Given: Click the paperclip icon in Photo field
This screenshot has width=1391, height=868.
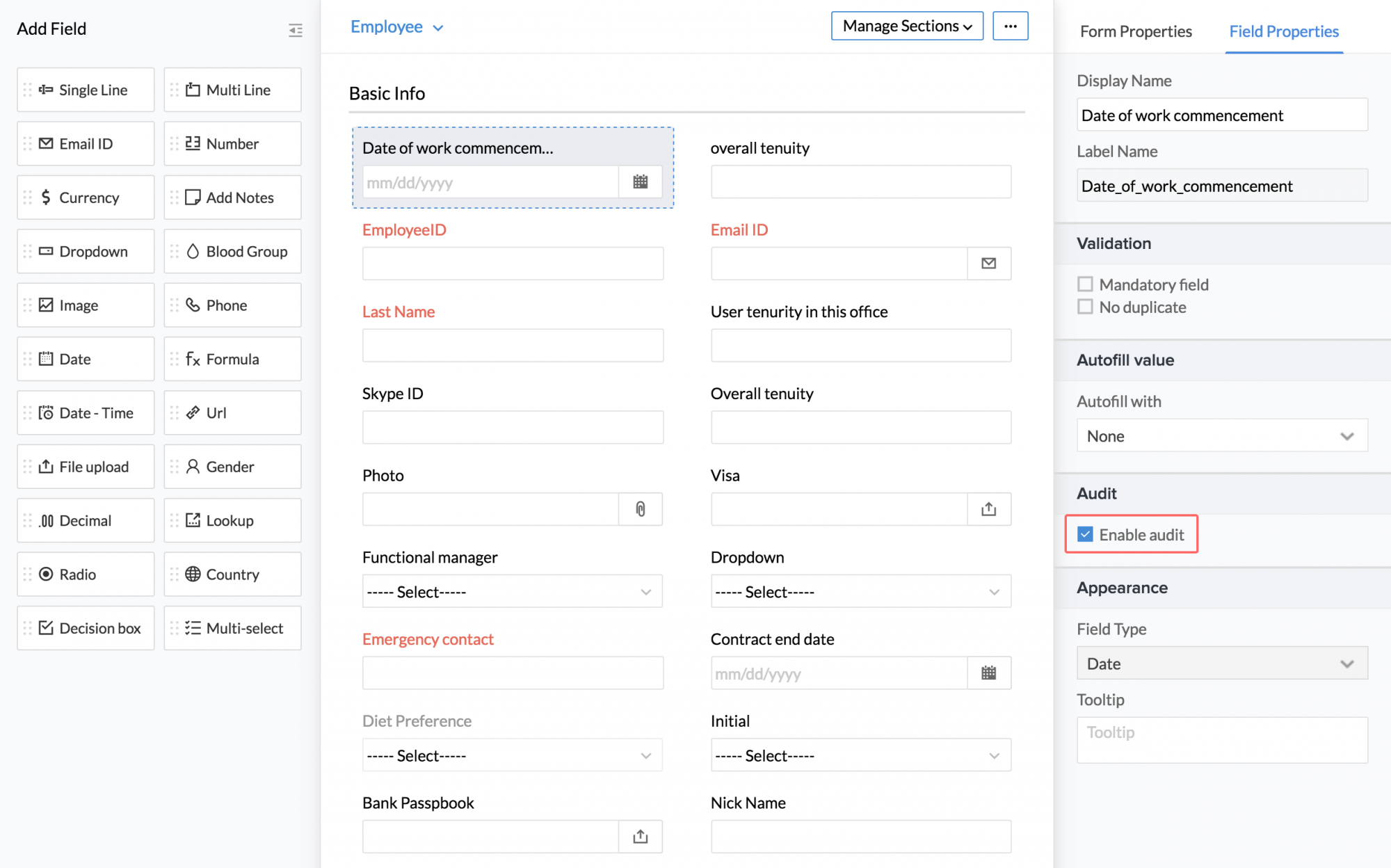Looking at the screenshot, I should click(640, 509).
